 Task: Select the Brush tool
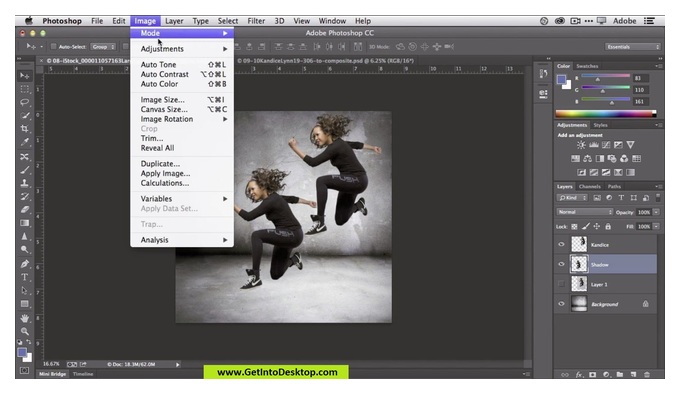25,169
